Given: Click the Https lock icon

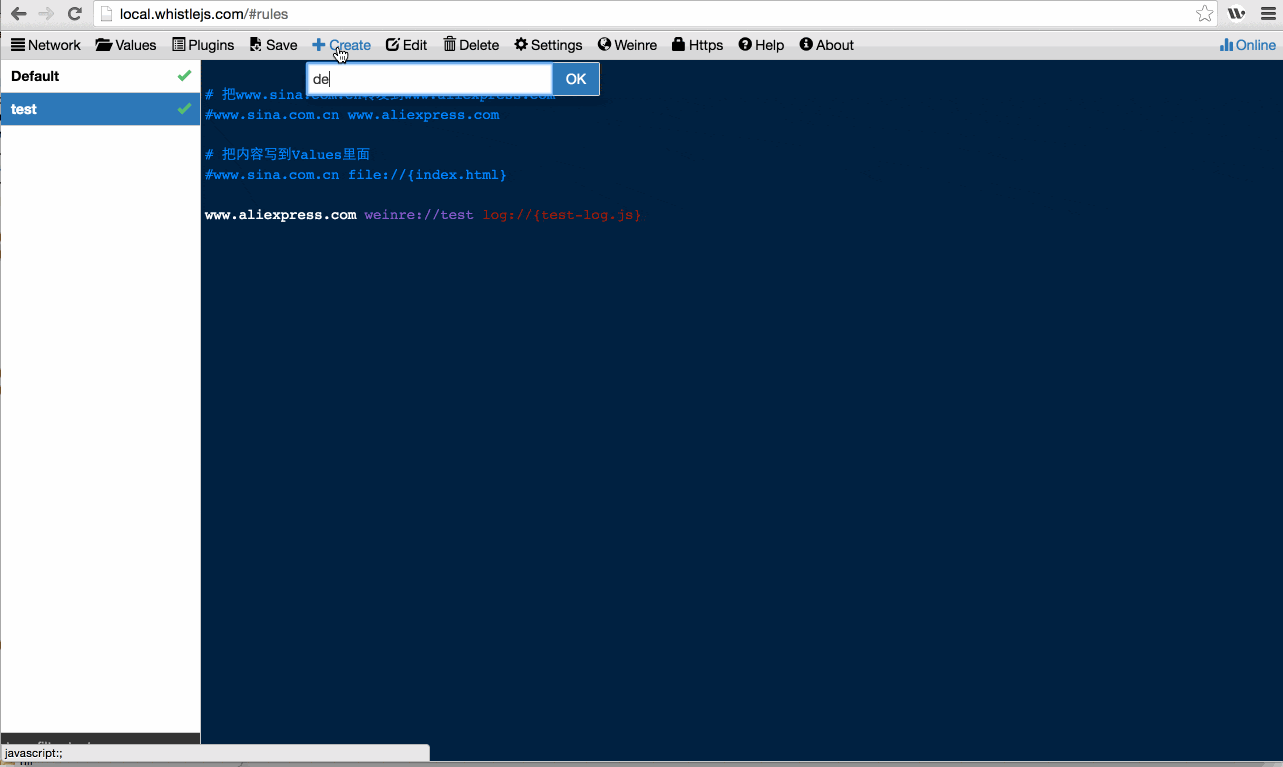Looking at the screenshot, I should 679,45.
